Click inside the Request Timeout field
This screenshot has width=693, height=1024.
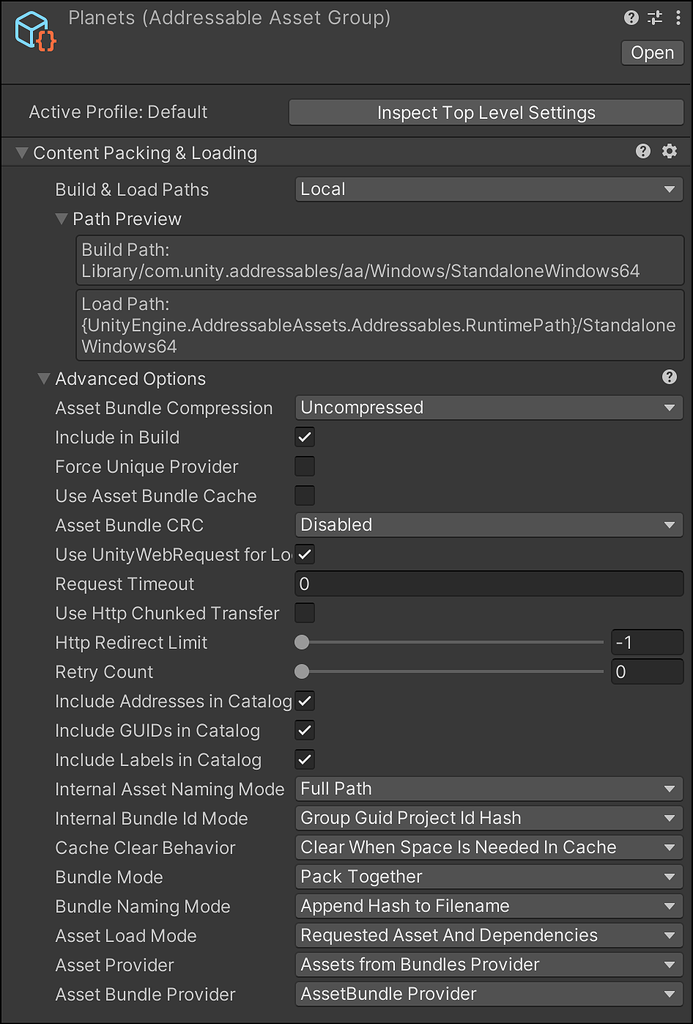(x=488, y=583)
